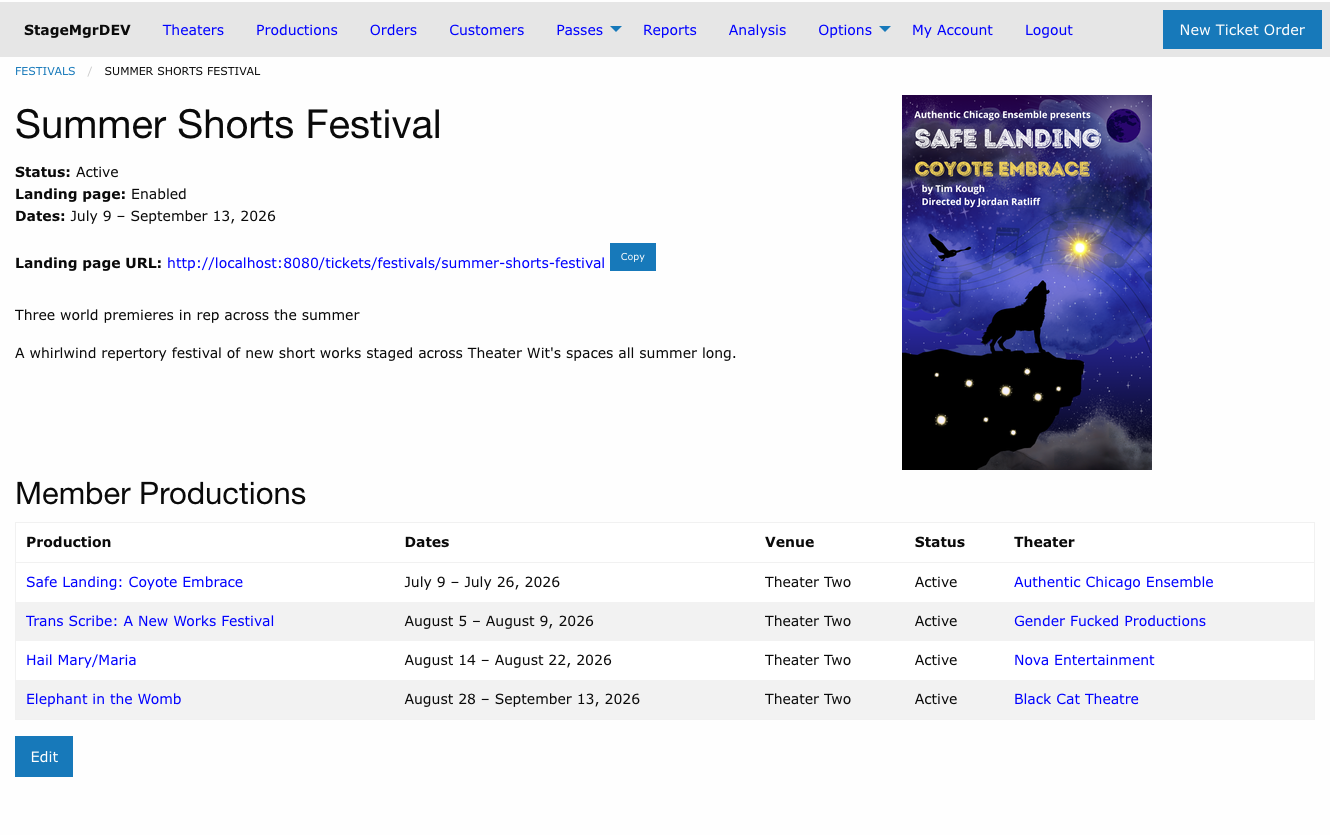Open Trans Scribe: A New Works Festival
The image size is (1330, 835).
point(150,621)
